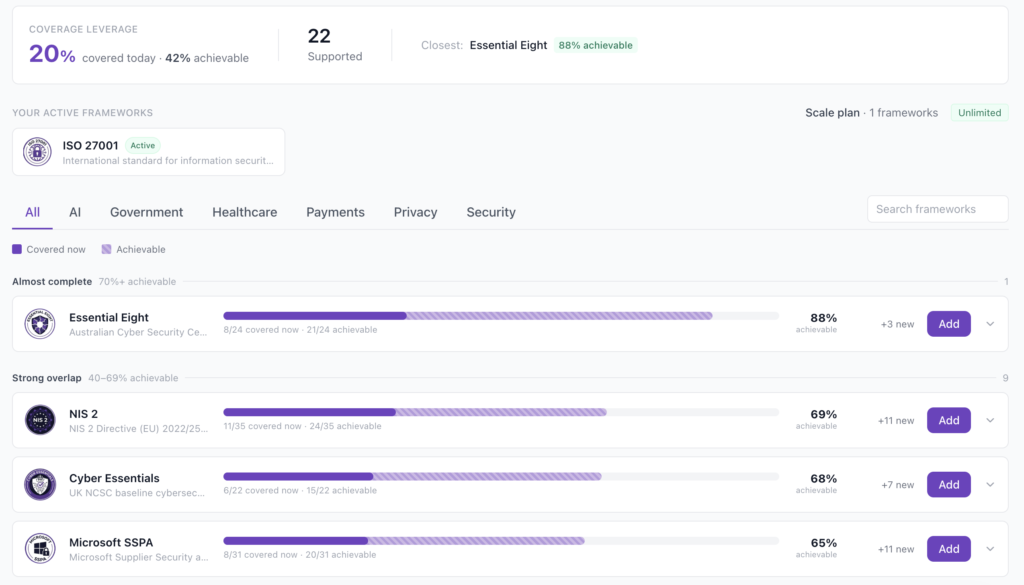
Task: Select the Privacy tab
Action: [x=415, y=212]
